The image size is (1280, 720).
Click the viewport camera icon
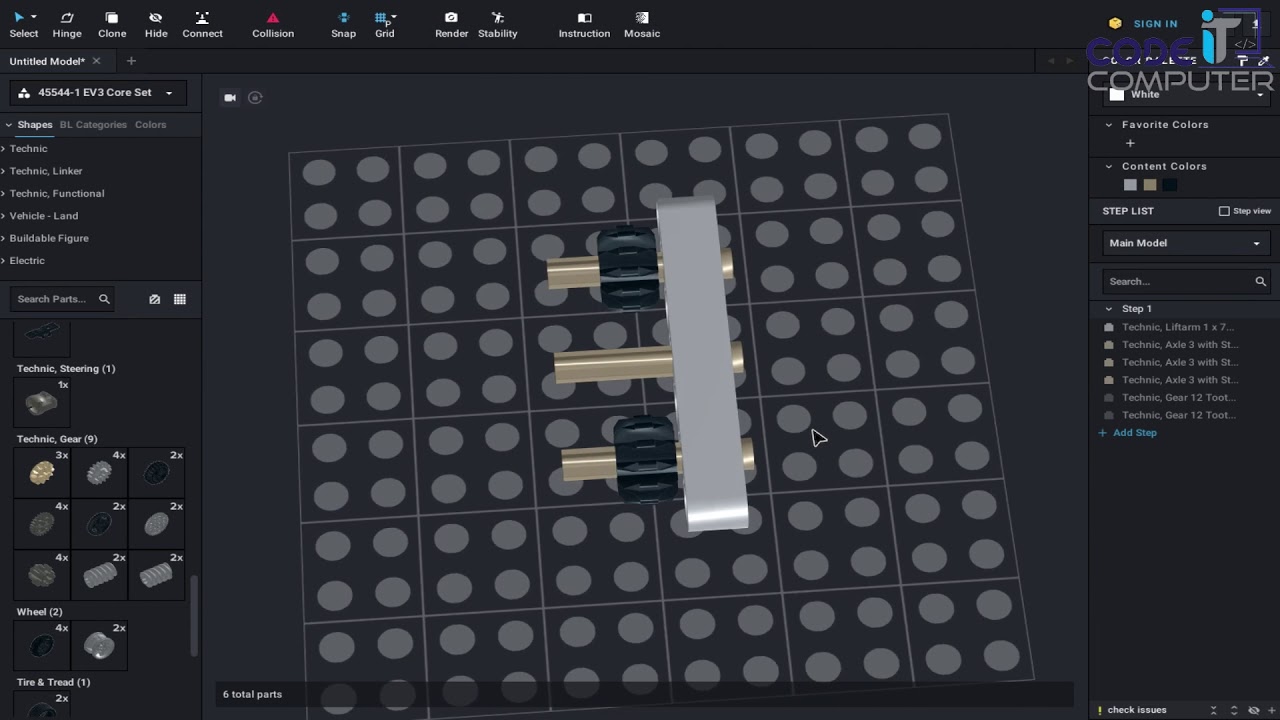[230, 98]
